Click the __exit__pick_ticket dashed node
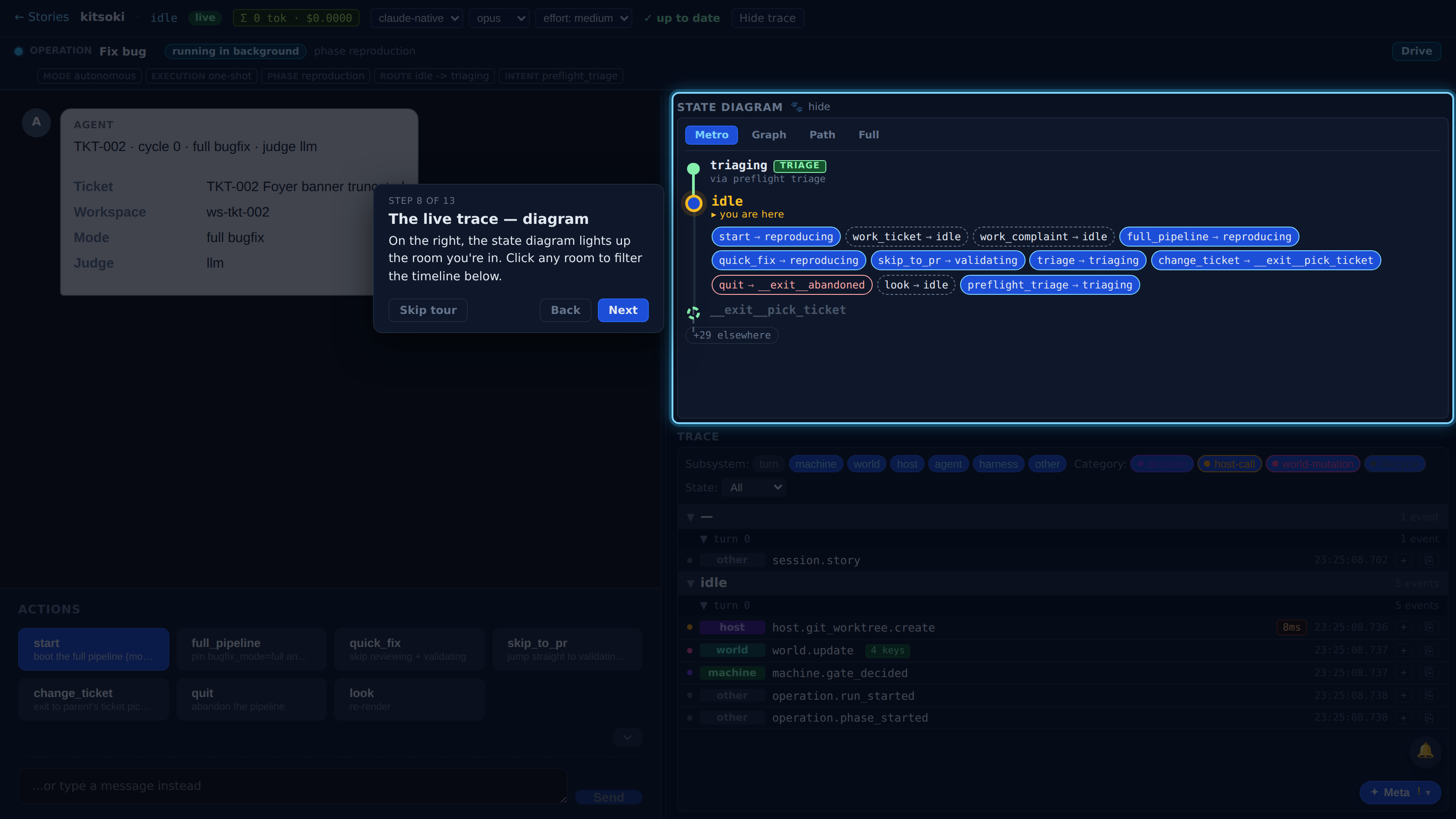The image size is (1456, 819). (693, 313)
